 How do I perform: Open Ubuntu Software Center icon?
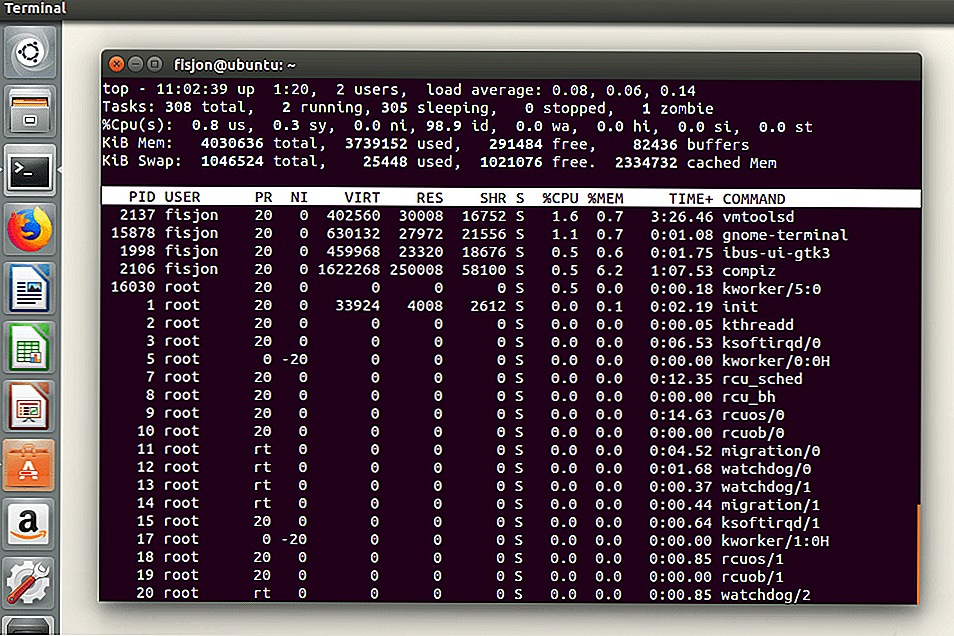[30, 466]
